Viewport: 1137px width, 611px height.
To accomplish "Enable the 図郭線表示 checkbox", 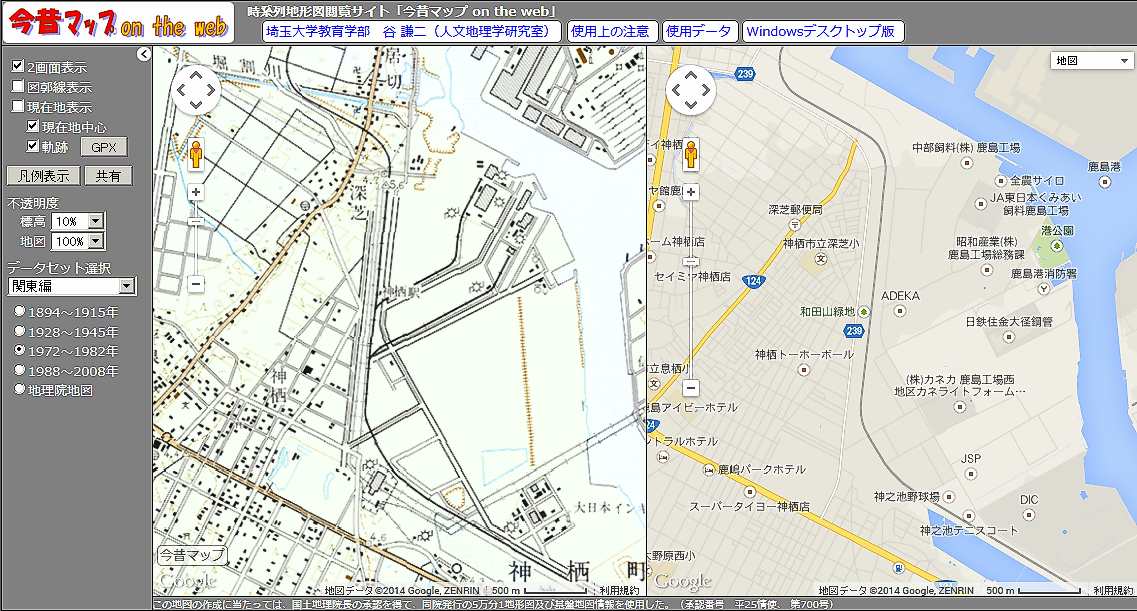I will pos(17,86).
